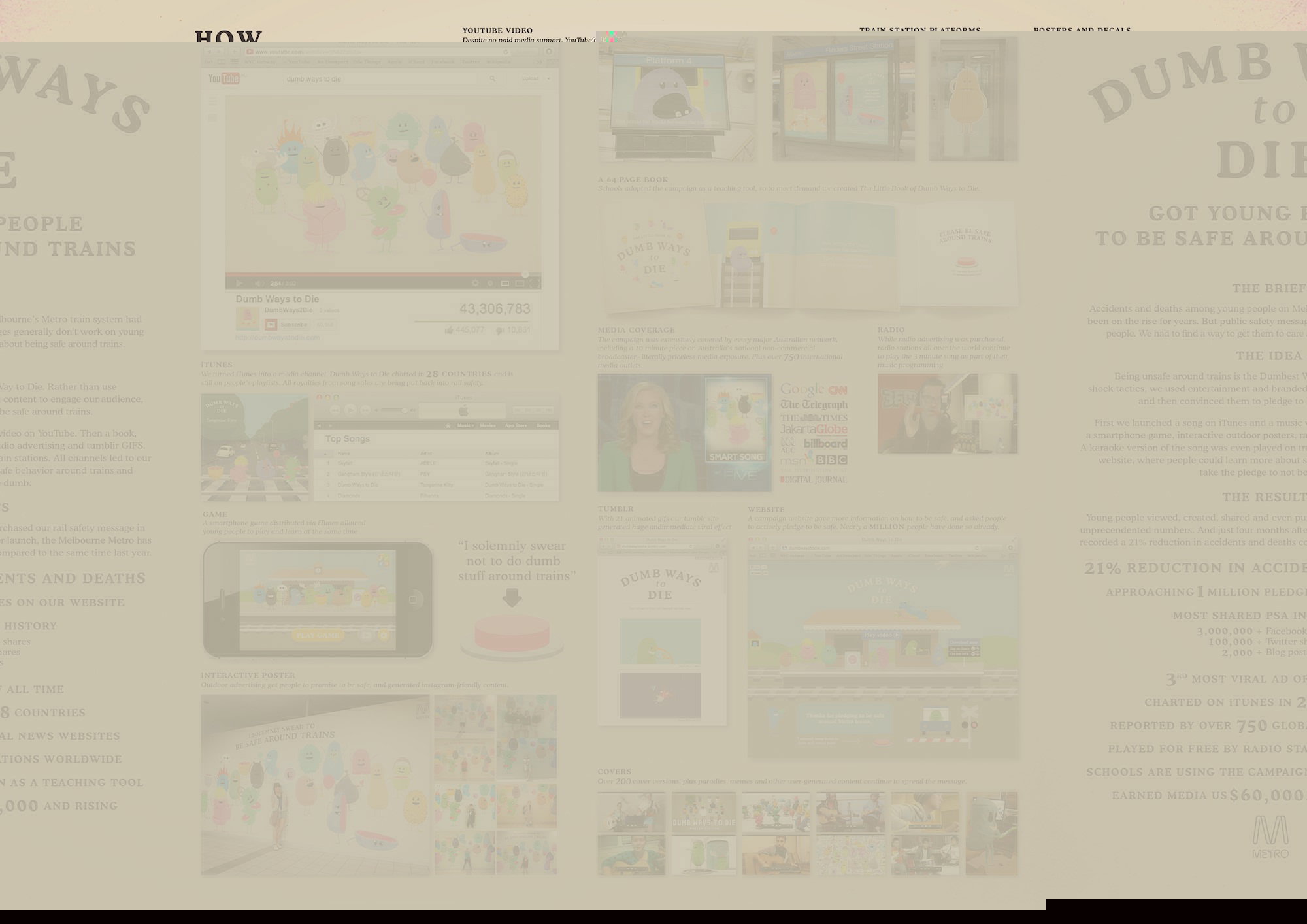
Task: Click the Dumb Ways to Die book cover
Action: [654, 258]
